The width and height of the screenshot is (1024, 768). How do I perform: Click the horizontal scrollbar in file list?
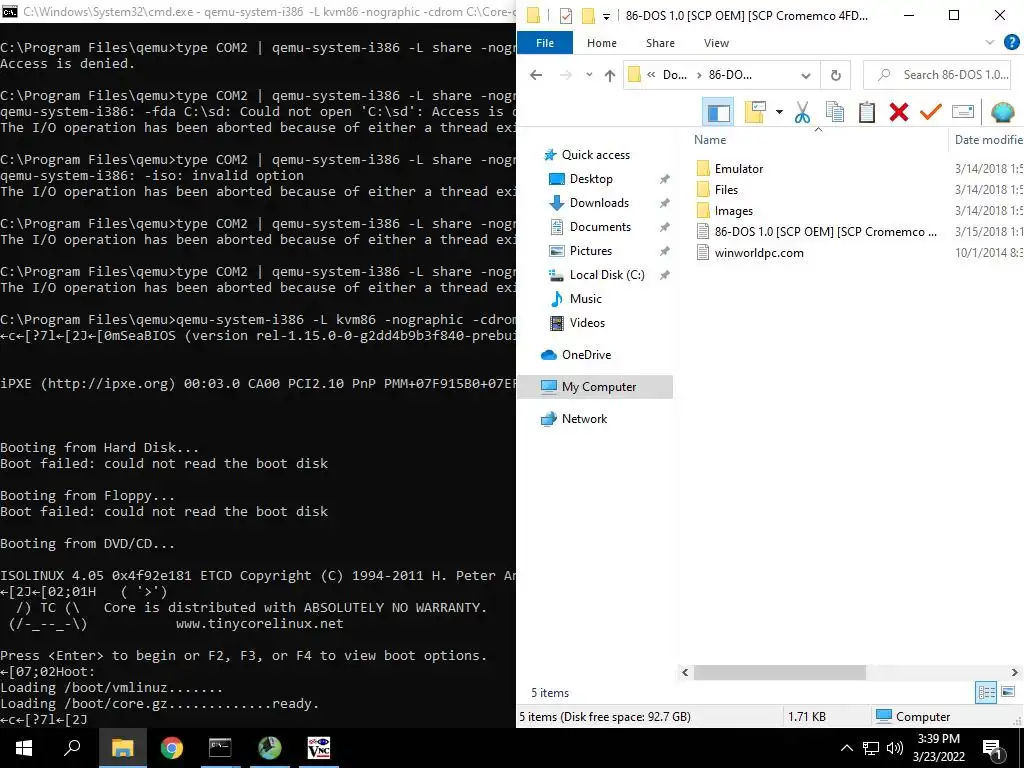coord(779,672)
